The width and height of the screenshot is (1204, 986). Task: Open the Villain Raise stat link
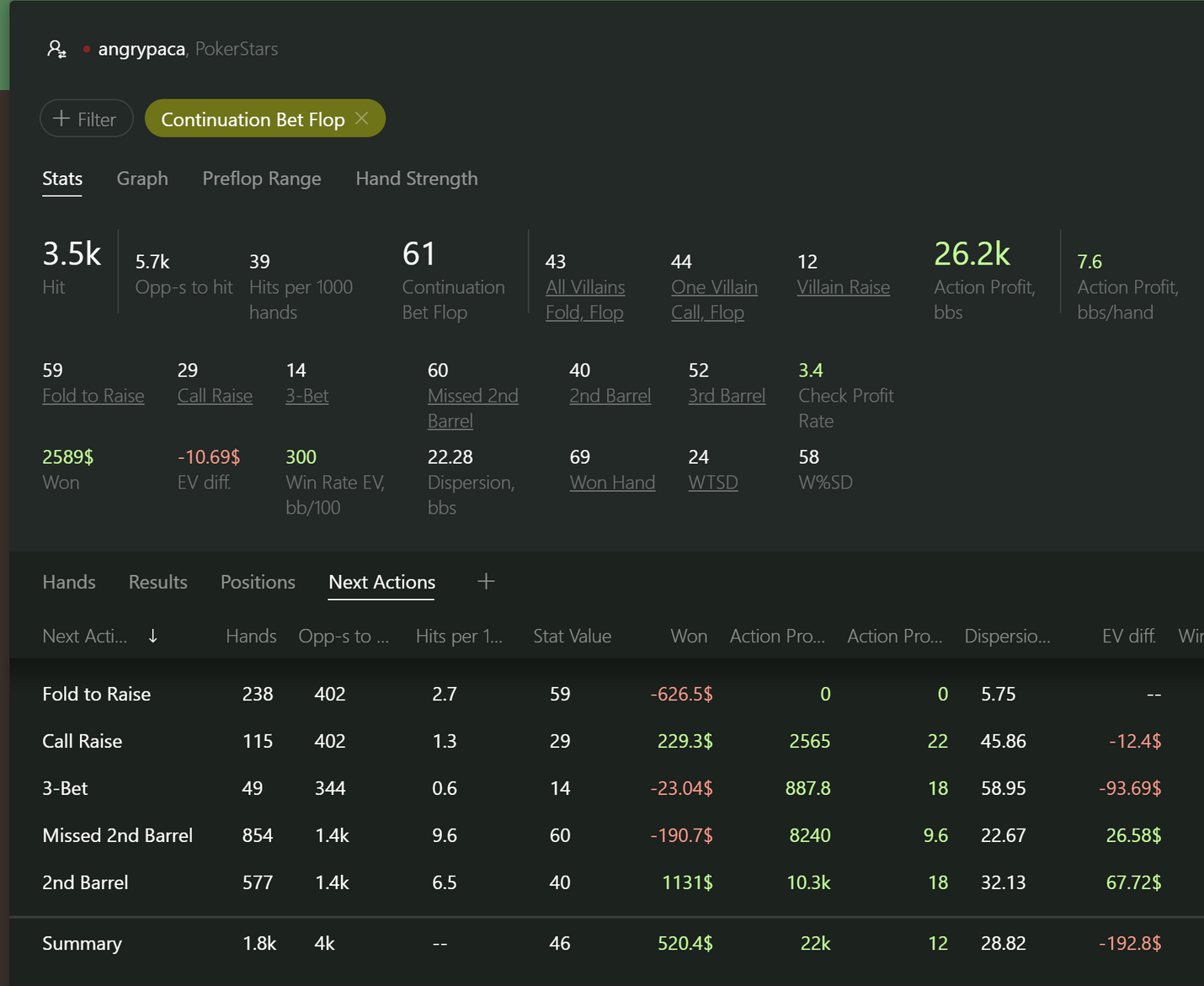tap(844, 287)
